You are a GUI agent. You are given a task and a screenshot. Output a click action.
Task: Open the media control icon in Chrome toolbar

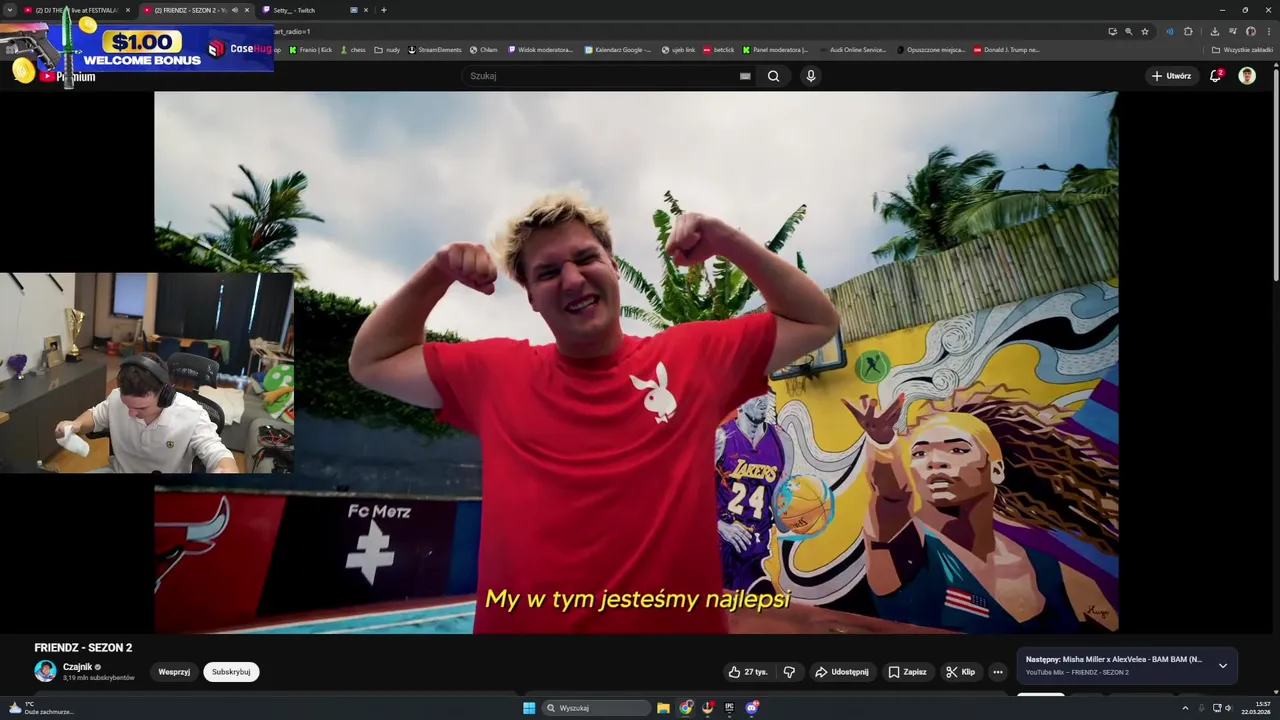pos(1233,31)
